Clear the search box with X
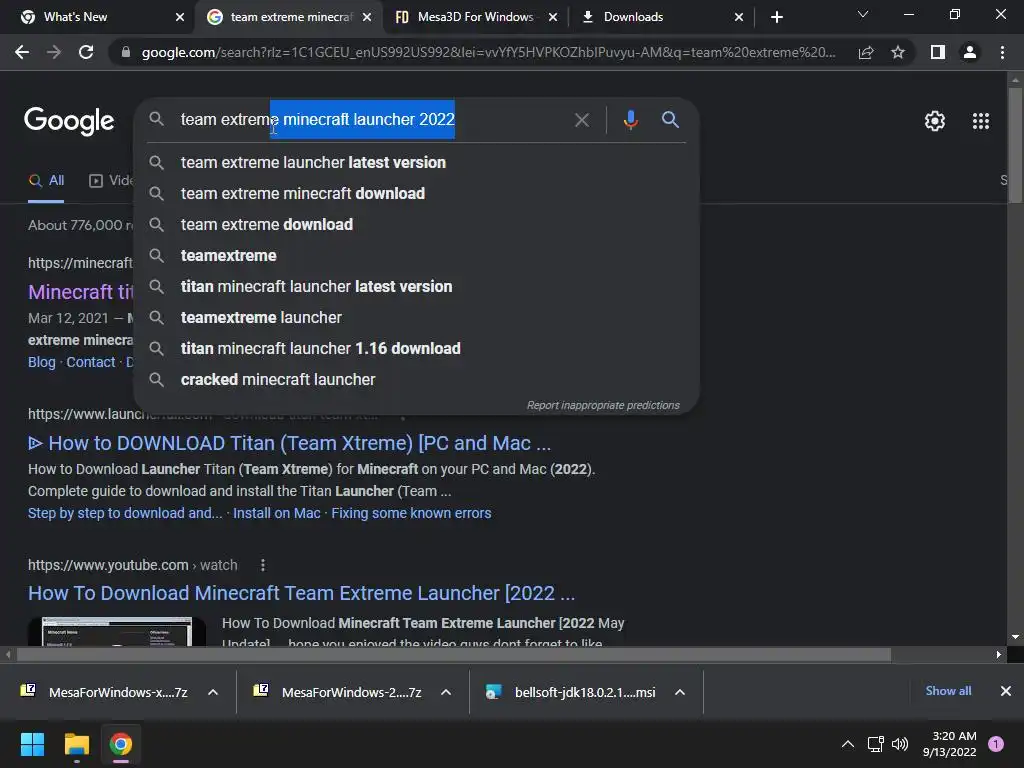1024x768 pixels. 581,120
